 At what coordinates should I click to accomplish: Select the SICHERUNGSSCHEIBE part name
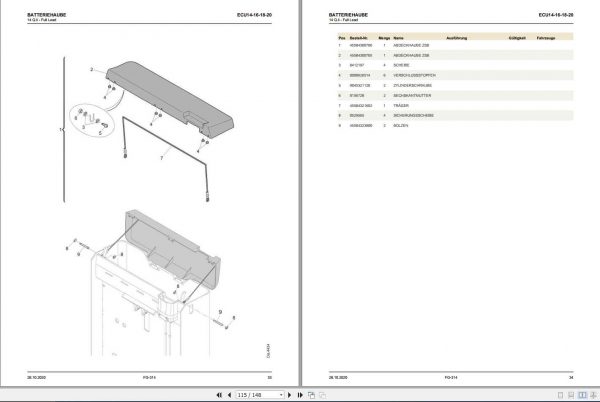tap(413, 115)
